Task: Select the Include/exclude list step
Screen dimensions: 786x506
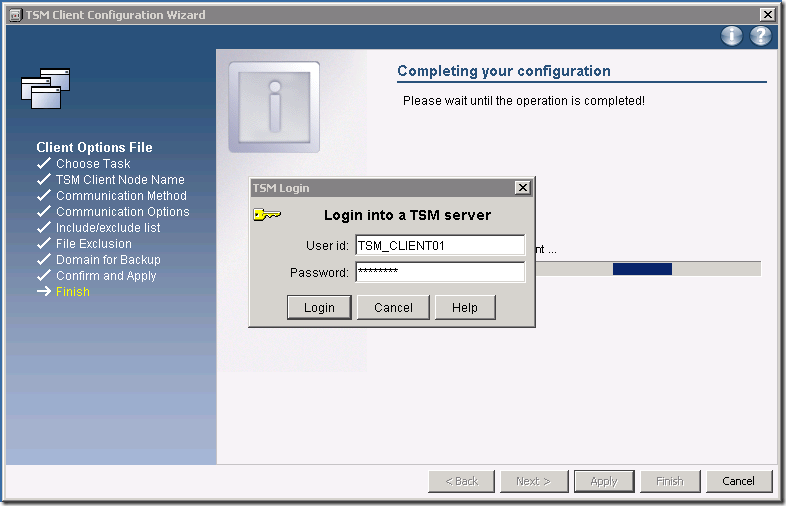Action: (x=108, y=228)
